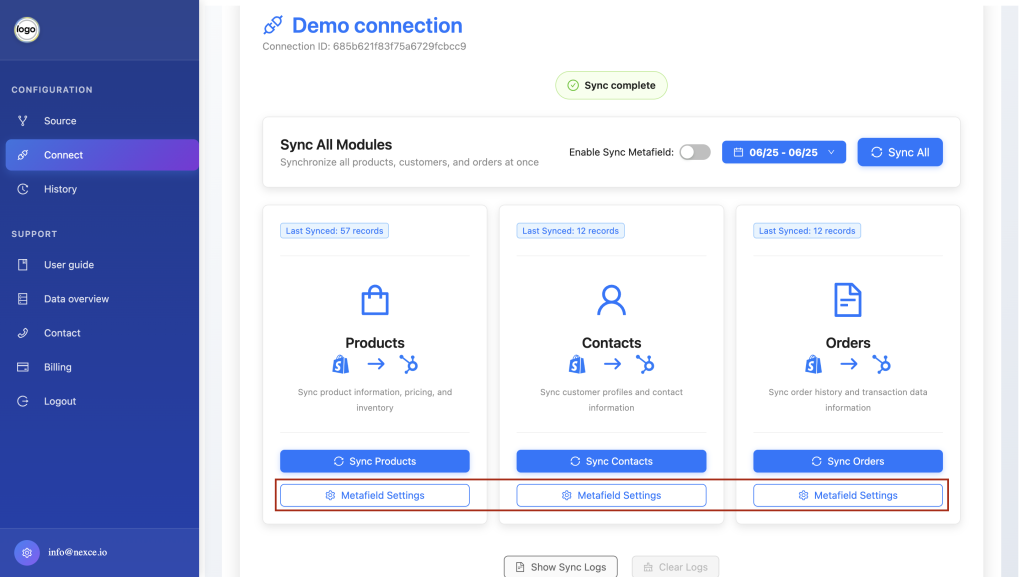Click Shopify icon under Orders heading
Image resolution: width=1024 pixels, height=577 pixels.
(x=814, y=364)
